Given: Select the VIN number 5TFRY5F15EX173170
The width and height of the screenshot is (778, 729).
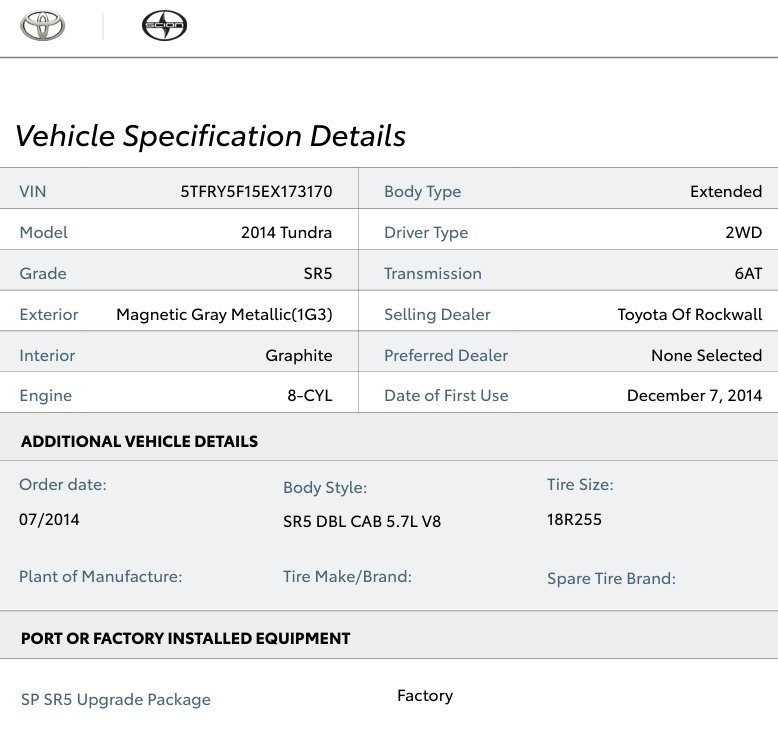Looking at the screenshot, I should tap(256, 192).
